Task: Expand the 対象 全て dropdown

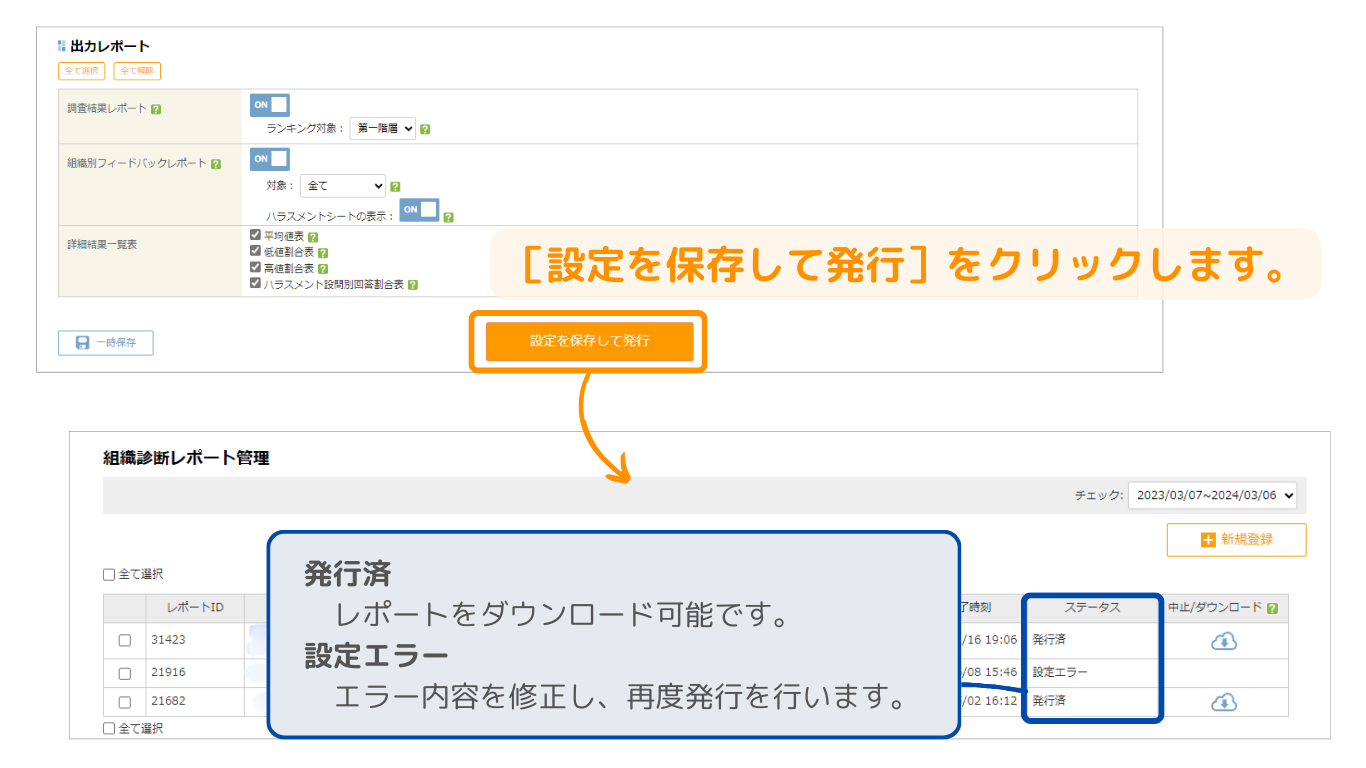Action: click(342, 186)
